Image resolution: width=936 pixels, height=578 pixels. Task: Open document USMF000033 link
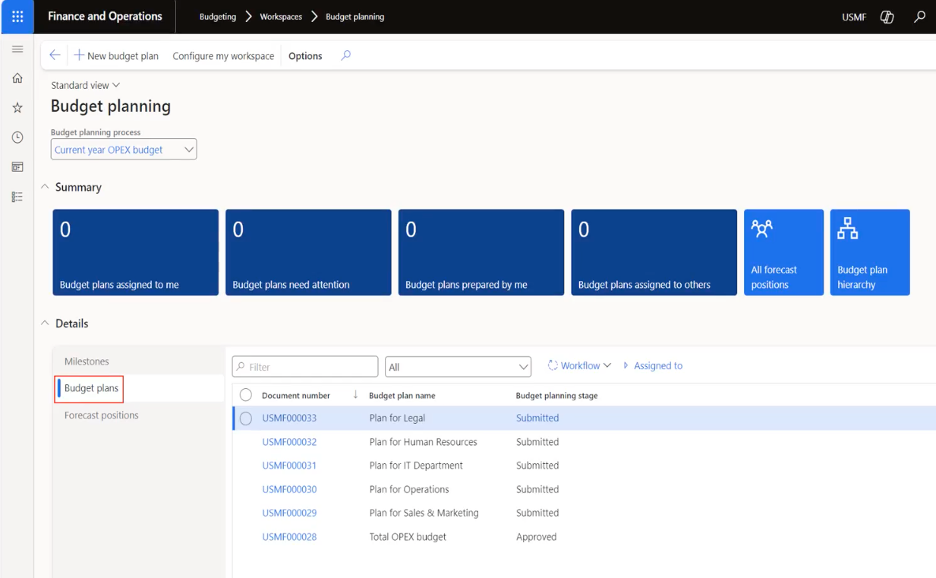click(290, 418)
